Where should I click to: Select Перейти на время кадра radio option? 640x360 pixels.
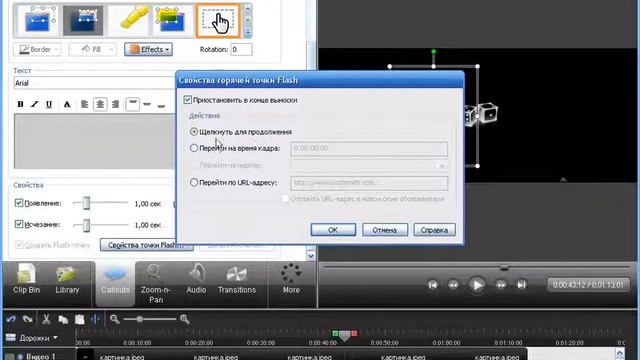pyautogui.click(x=194, y=148)
